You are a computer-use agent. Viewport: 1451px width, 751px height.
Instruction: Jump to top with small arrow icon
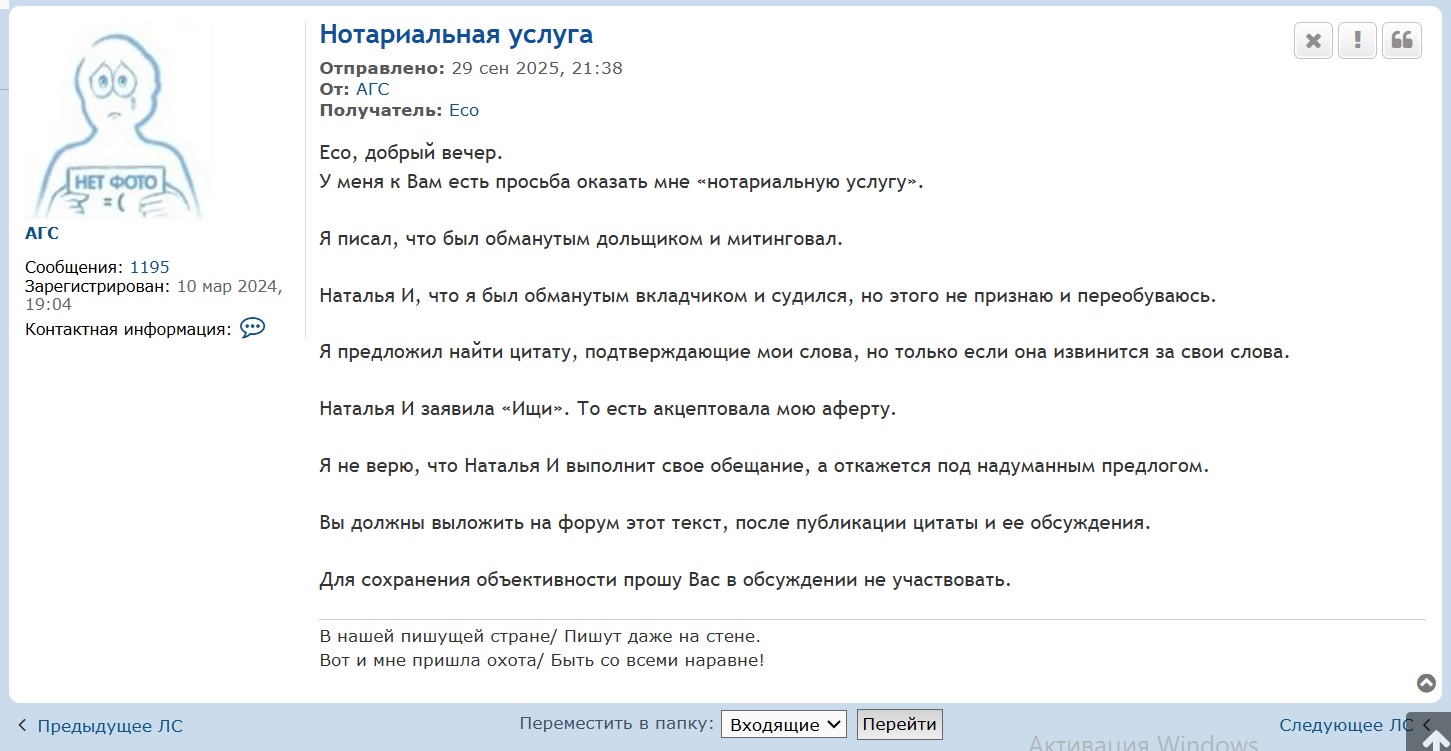(x=1427, y=683)
